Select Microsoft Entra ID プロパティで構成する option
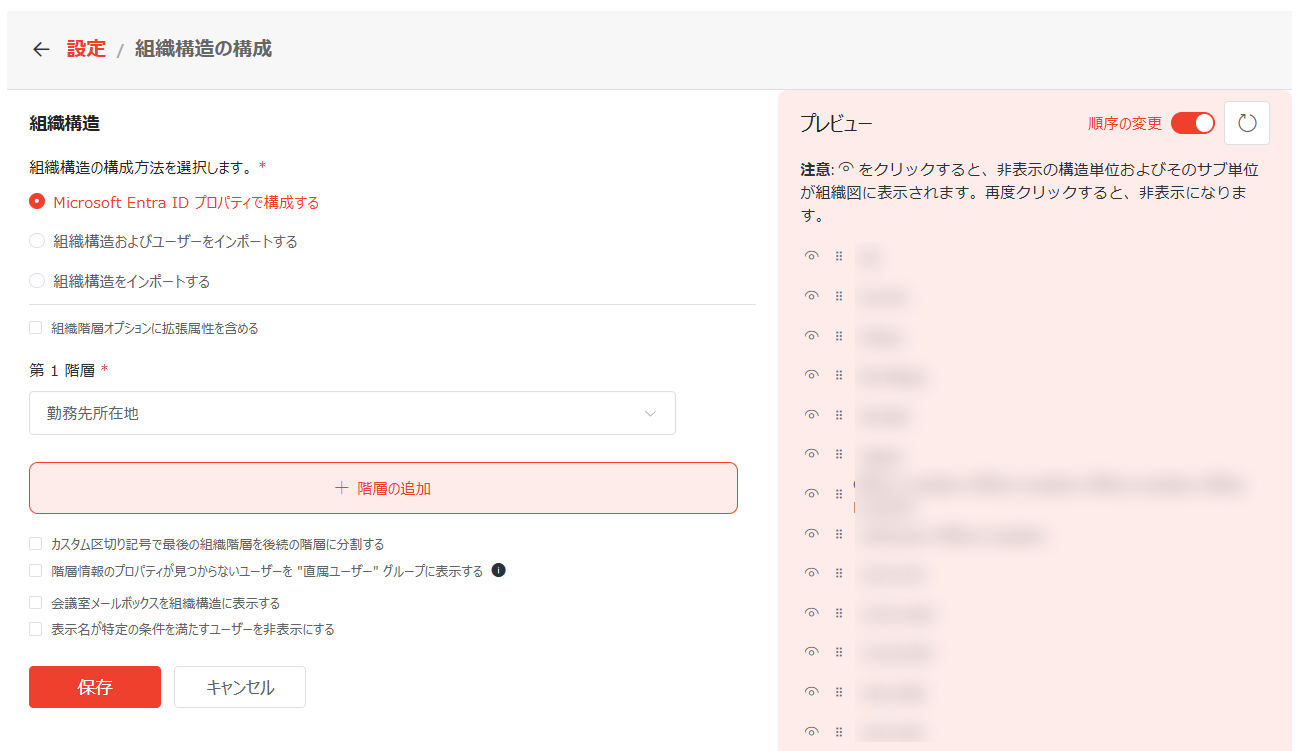The height and width of the screenshot is (751, 1302). [x=37, y=202]
